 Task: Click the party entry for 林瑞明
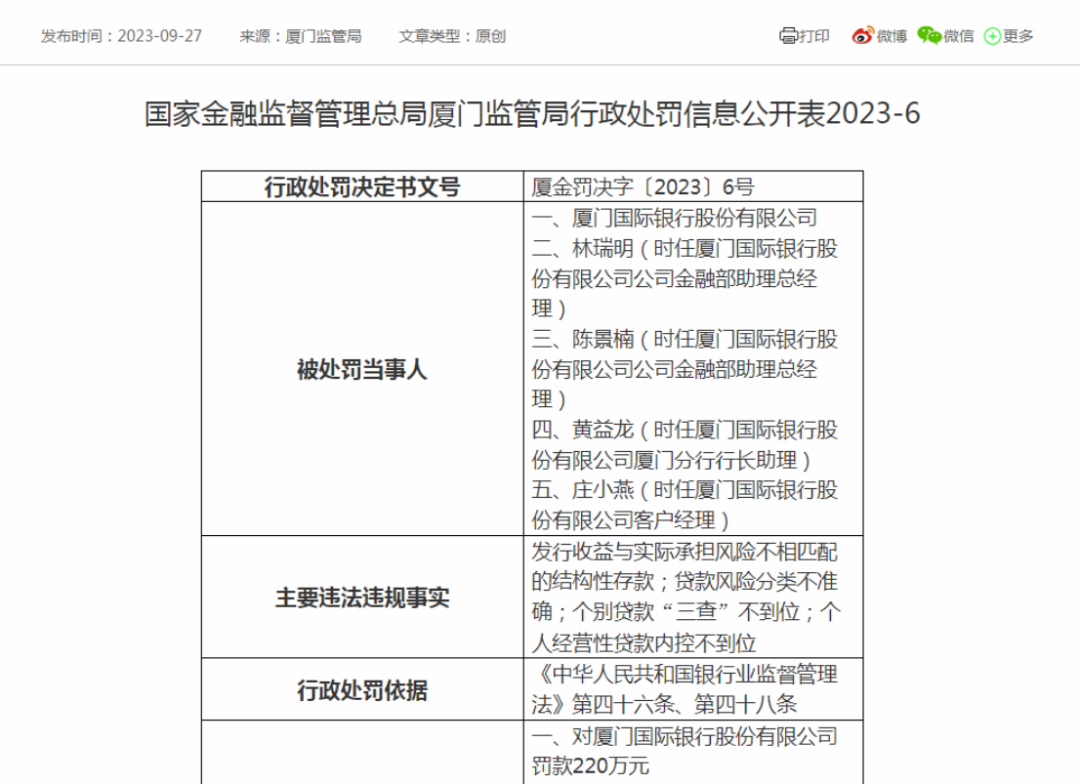pyautogui.click(x=685, y=278)
